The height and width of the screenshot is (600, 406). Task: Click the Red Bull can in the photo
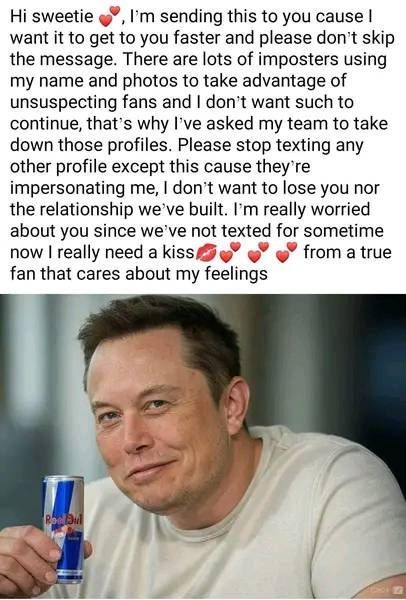(x=64, y=530)
